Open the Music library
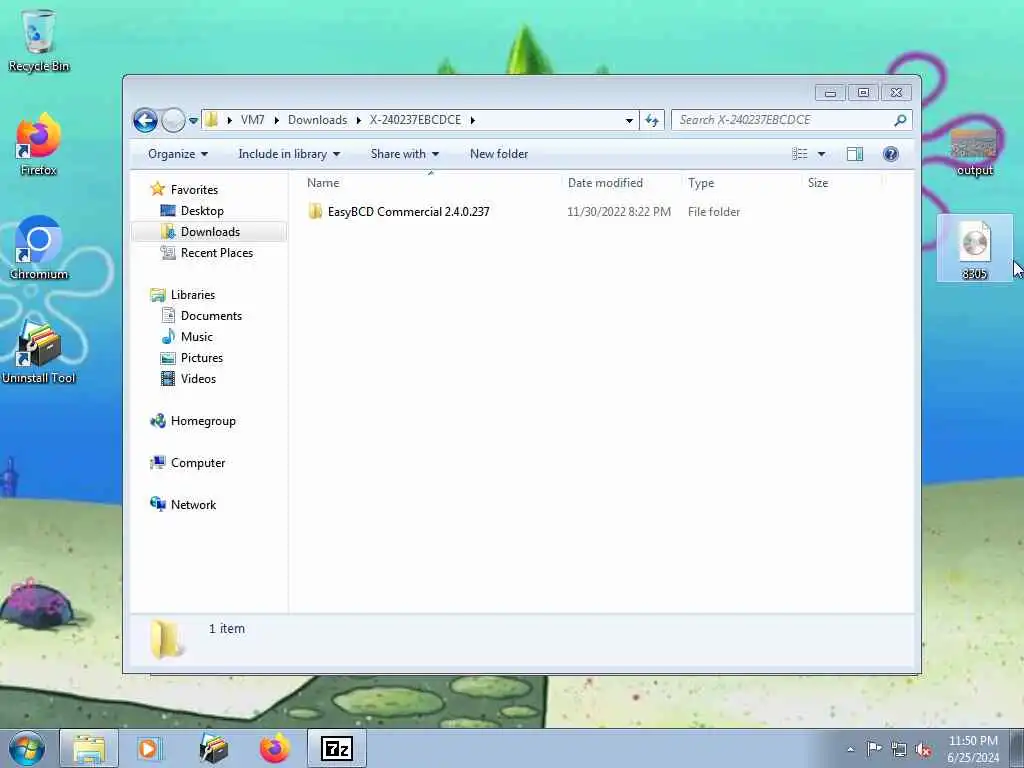 coord(197,337)
